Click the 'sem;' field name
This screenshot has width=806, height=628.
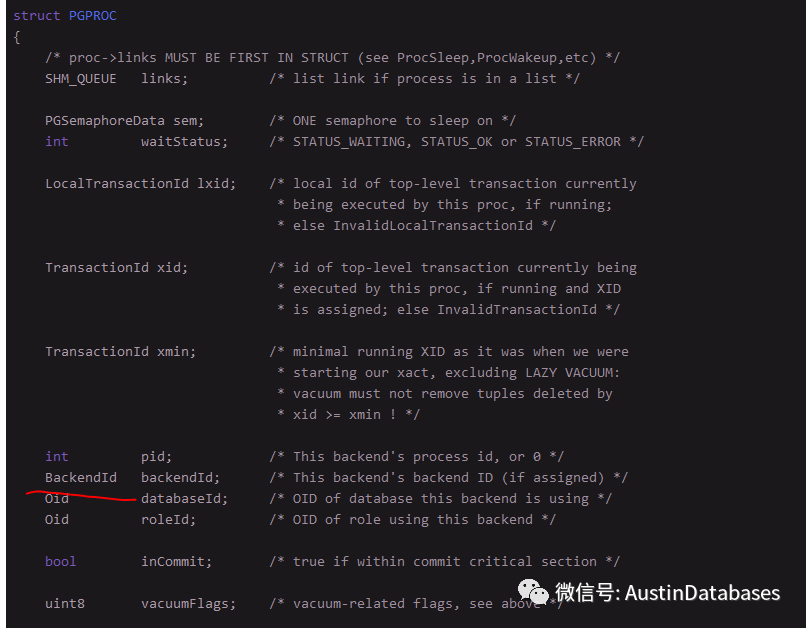[189, 121]
